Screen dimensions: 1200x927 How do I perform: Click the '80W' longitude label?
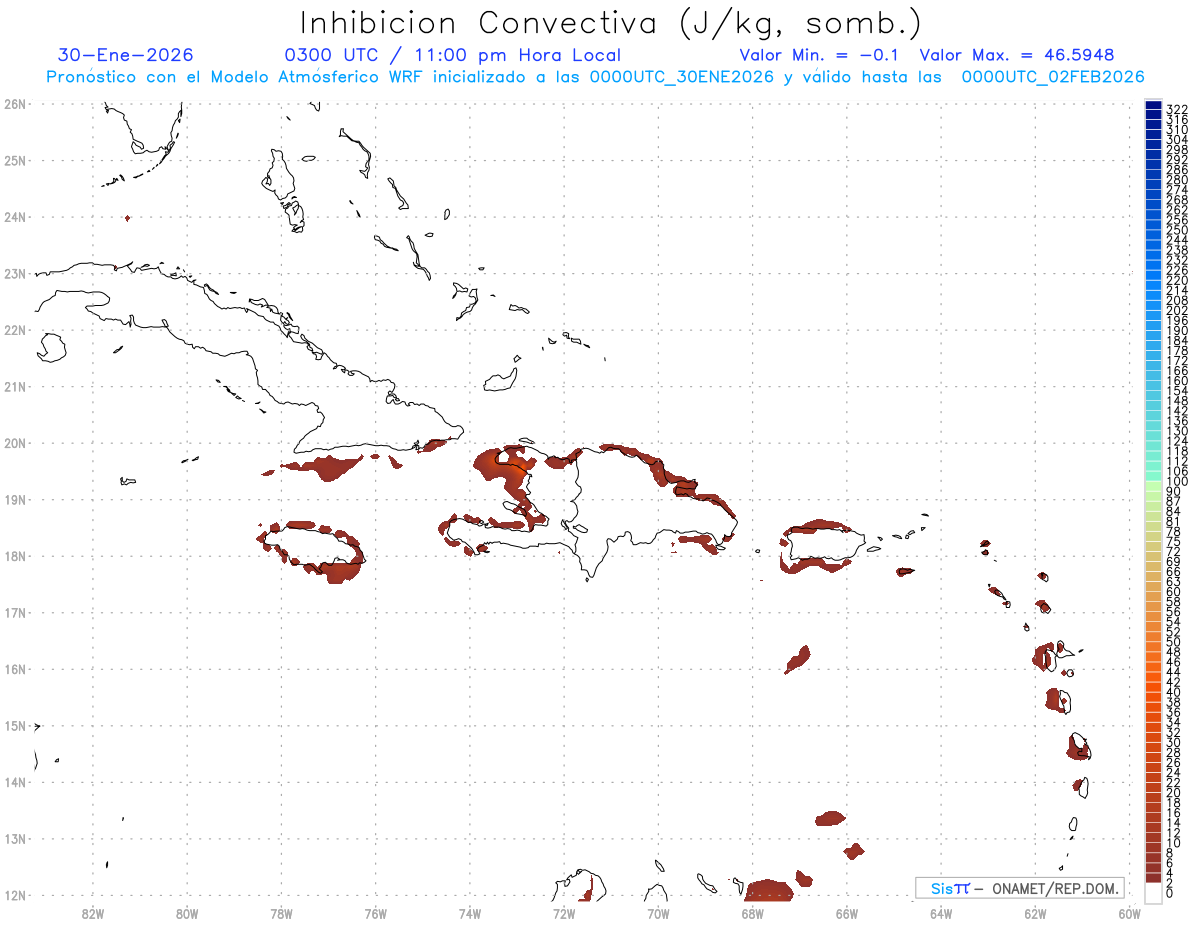187,913
